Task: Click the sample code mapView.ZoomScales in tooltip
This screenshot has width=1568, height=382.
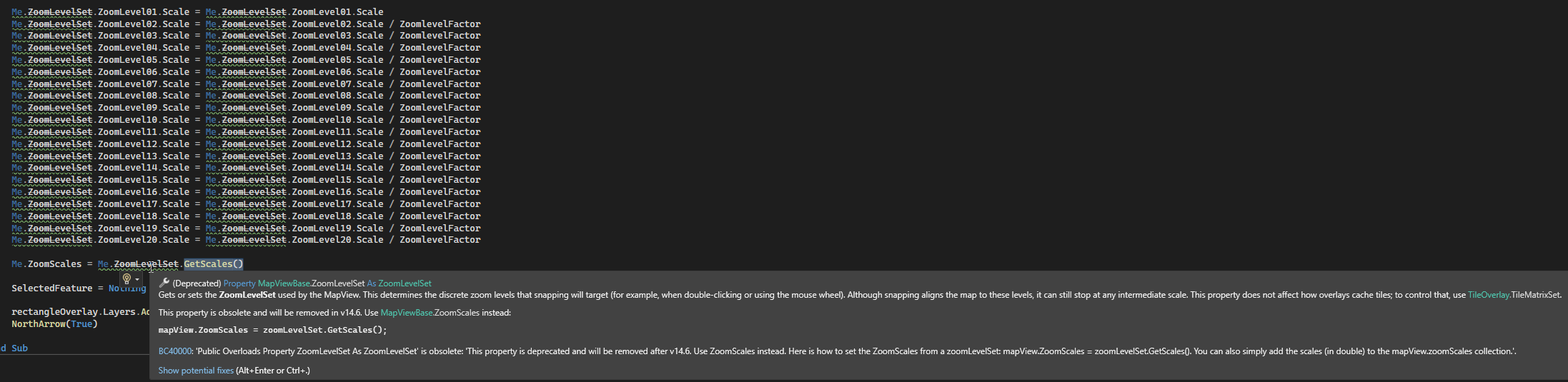Action: tap(203, 330)
